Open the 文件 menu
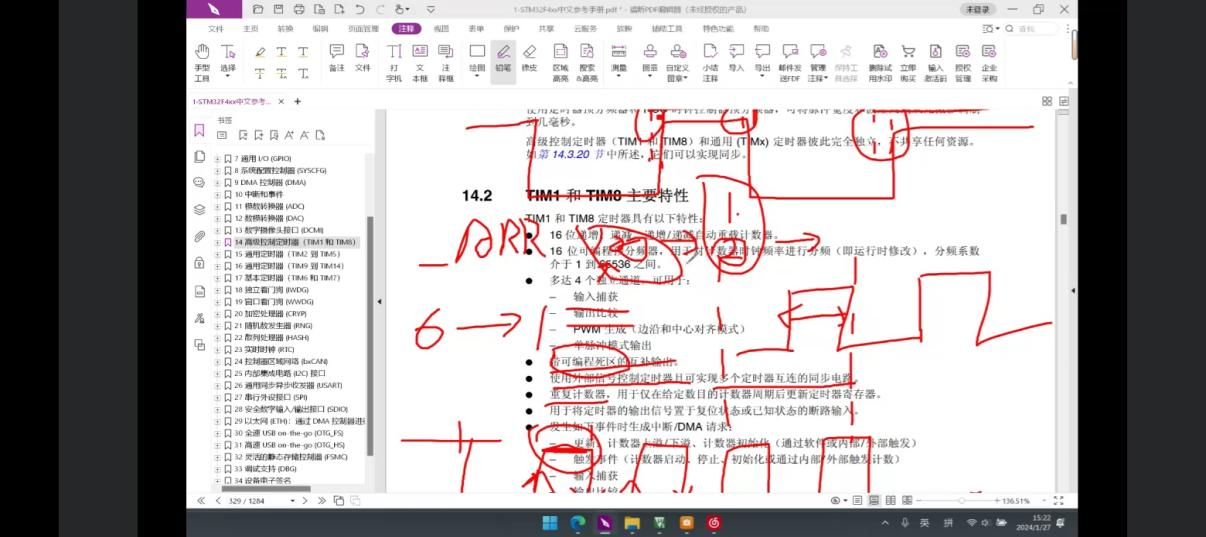The height and width of the screenshot is (537, 1206). point(216,29)
